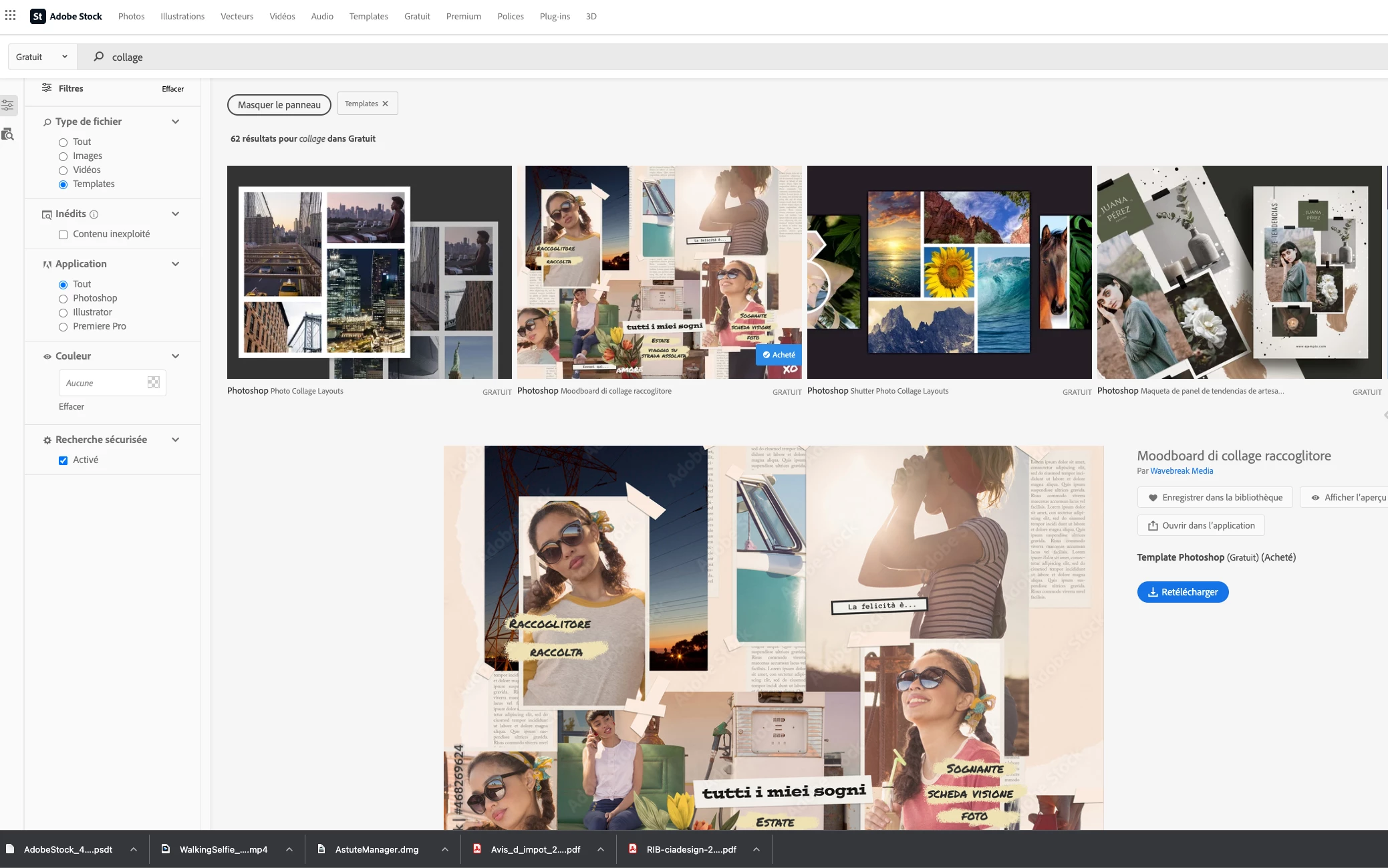Viewport: 1388px width, 868px height.
Task: Open the Shutter Photo Collage Layouts thumbnail
Action: [949, 272]
